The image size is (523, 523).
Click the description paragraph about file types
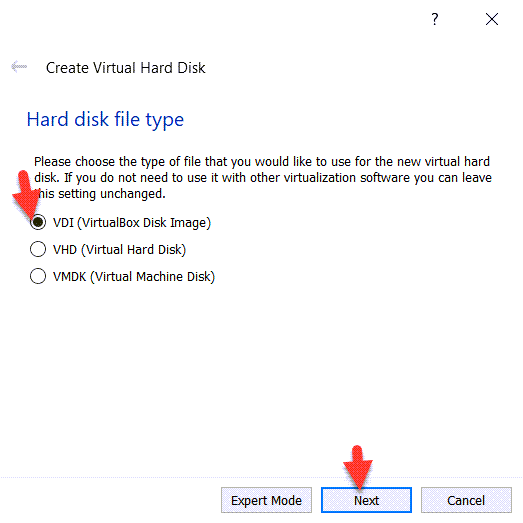(263, 177)
